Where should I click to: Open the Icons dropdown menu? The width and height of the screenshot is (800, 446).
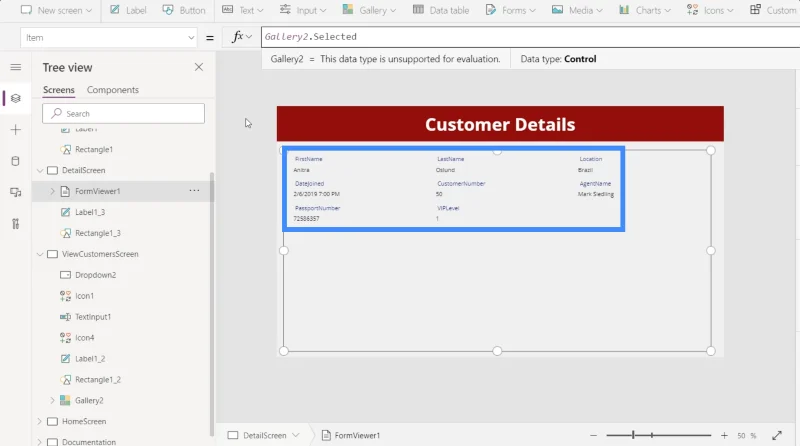click(710, 10)
